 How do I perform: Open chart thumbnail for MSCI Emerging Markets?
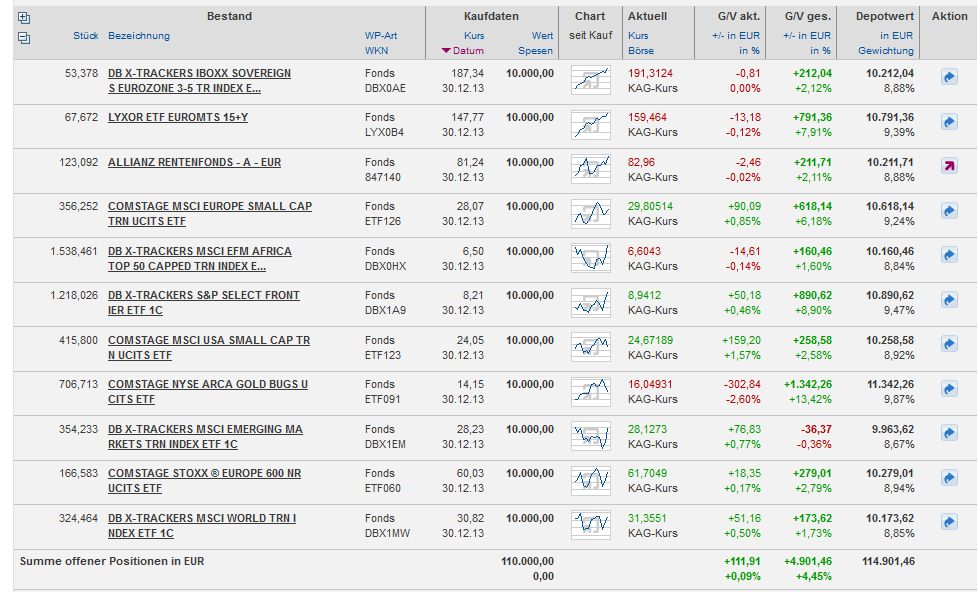coord(590,435)
